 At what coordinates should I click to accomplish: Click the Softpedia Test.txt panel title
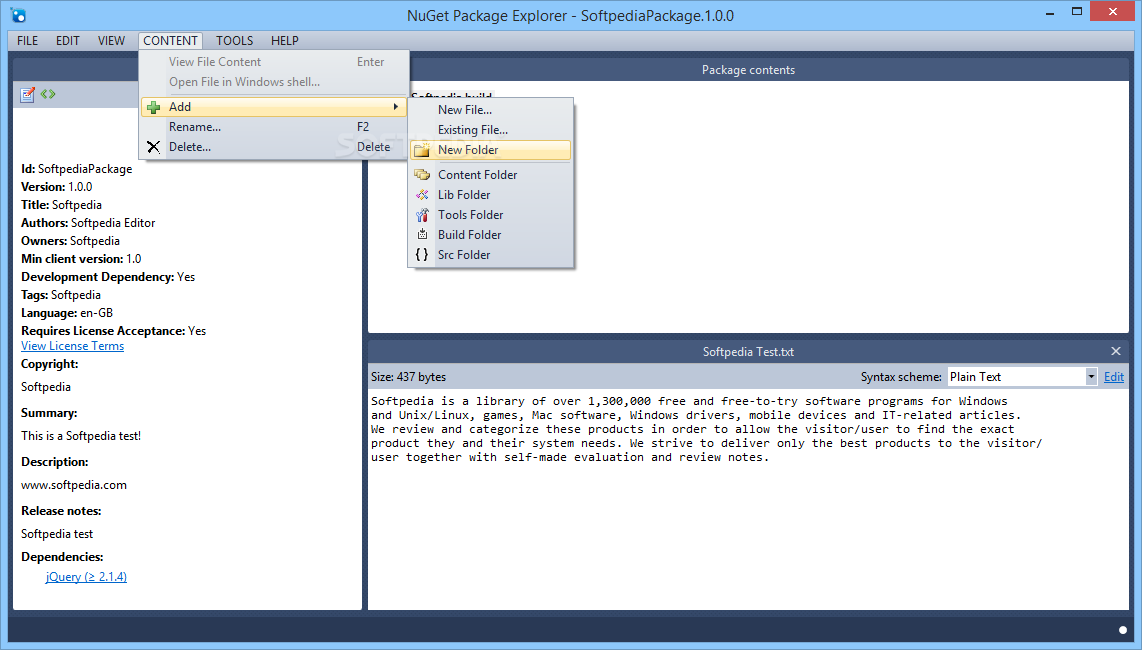[748, 352]
